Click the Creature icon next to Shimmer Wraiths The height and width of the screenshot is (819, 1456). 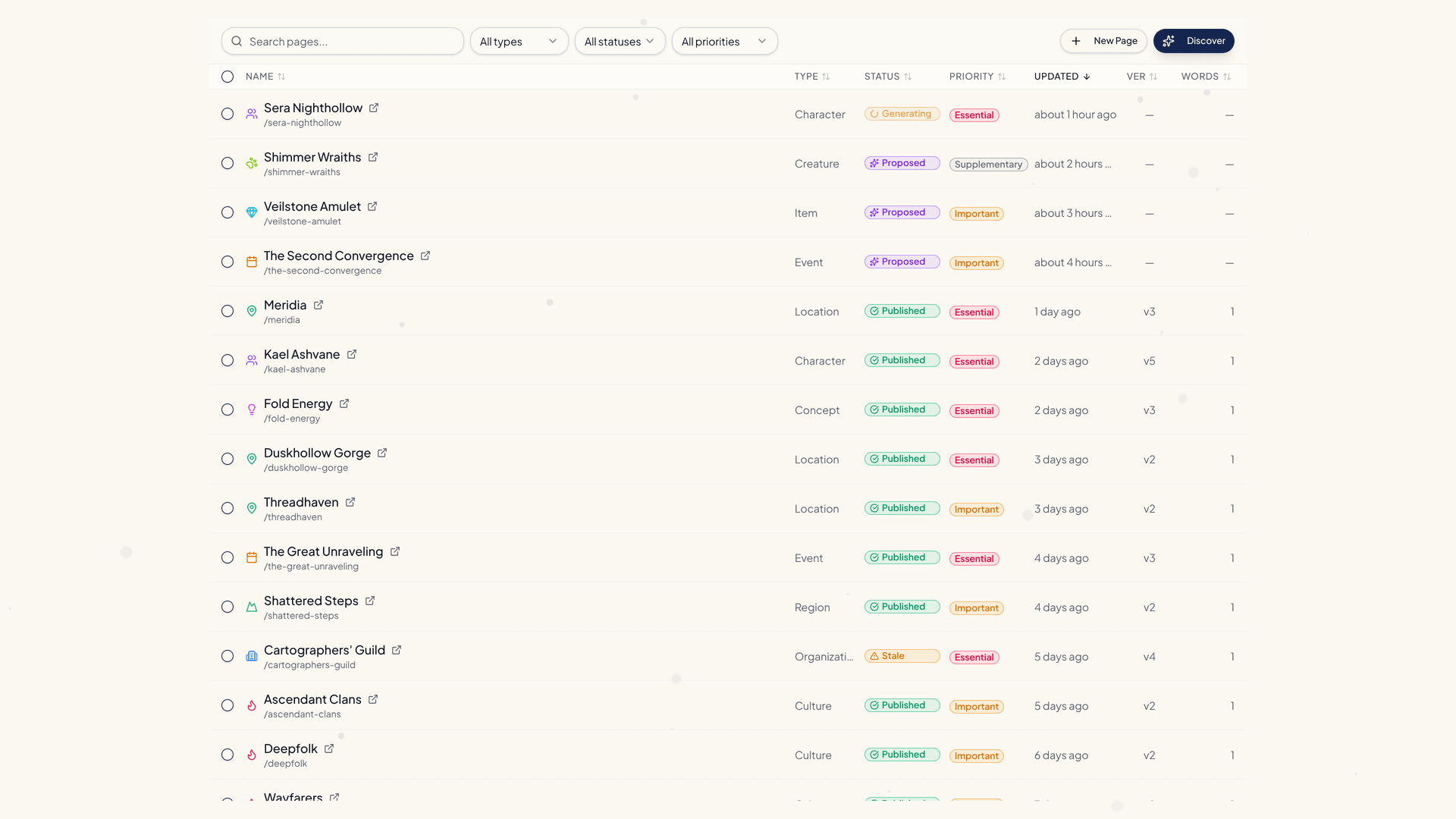[x=251, y=163]
